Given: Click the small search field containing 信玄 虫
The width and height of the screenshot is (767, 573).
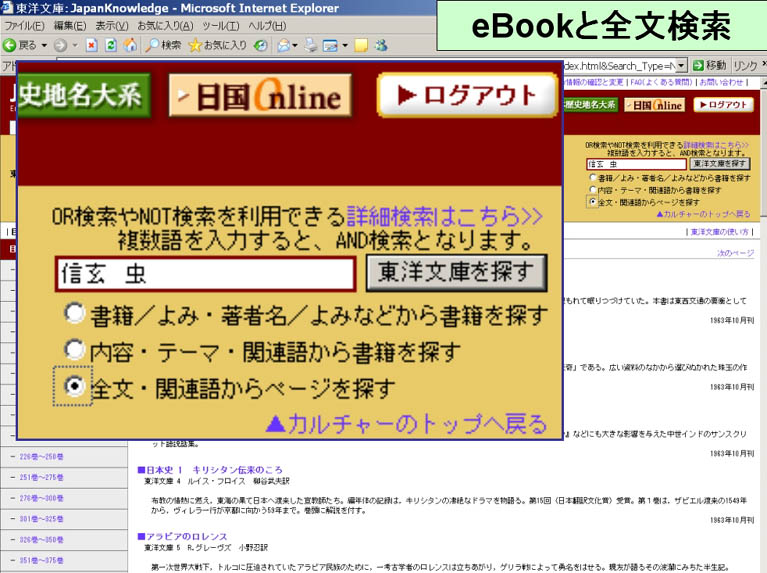Looking at the screenshot, I should 636,164.
